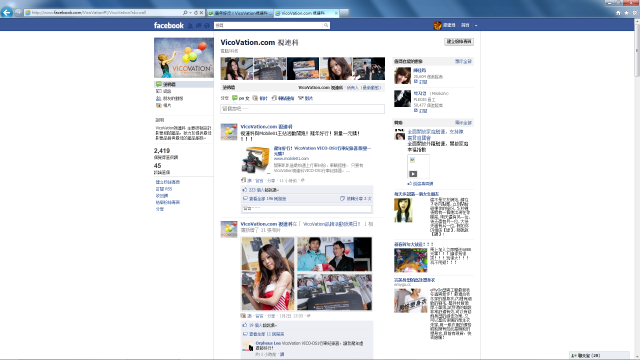Click see-all link beside the suggestions header
The image size is (640, 360).
tap(463, 61)
